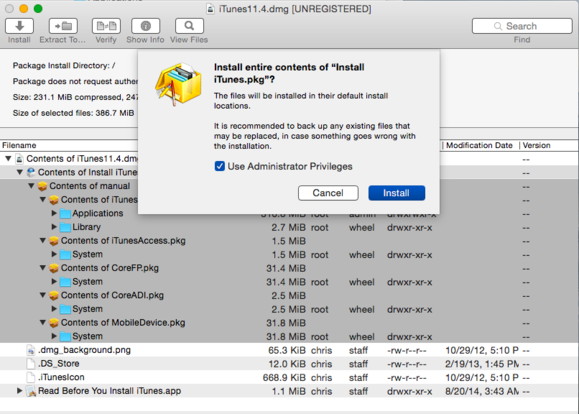Click the .dmg_background.png file icon

[x=31, y=350]
